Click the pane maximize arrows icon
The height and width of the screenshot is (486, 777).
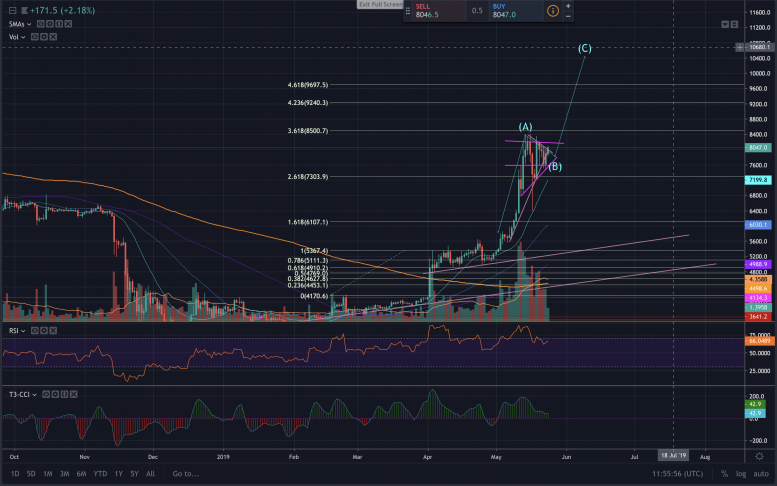pyautogui.click(x=734, y=24)
